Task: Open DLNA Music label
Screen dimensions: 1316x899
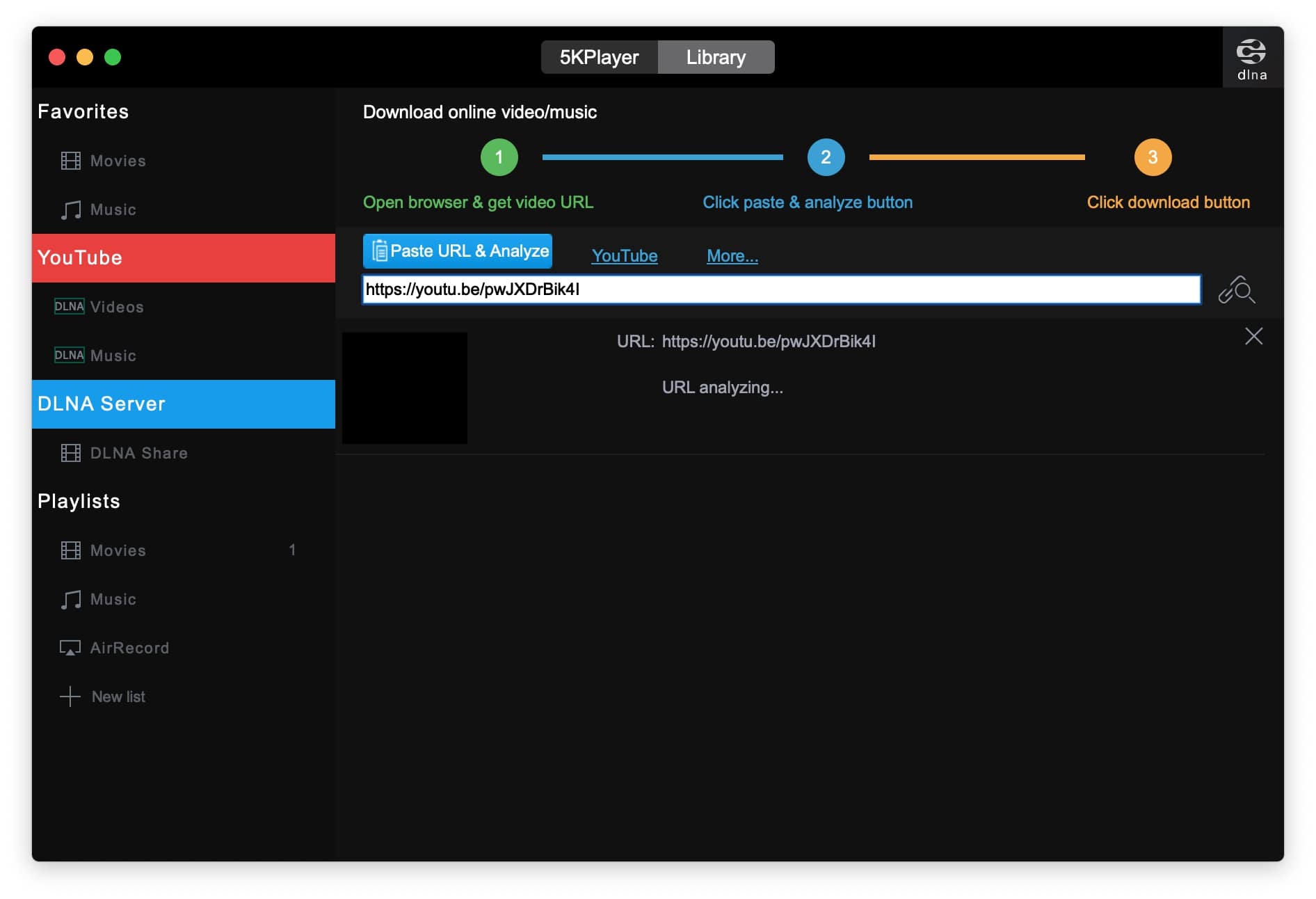Action: (113, 356)
